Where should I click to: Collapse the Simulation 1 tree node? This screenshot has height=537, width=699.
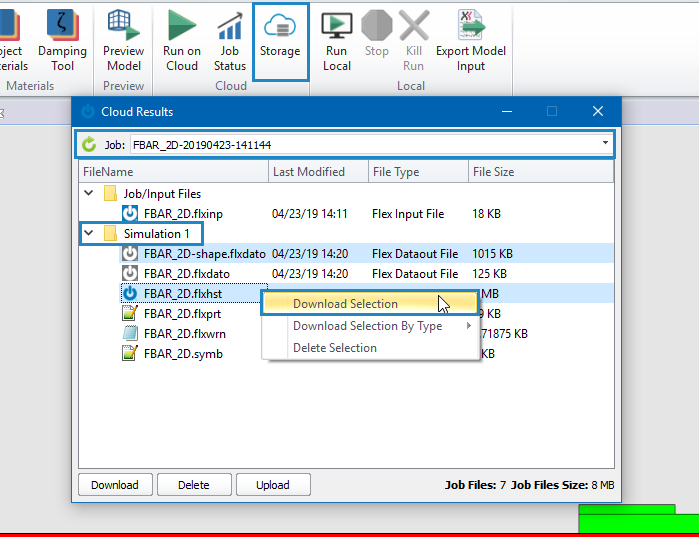89,233
